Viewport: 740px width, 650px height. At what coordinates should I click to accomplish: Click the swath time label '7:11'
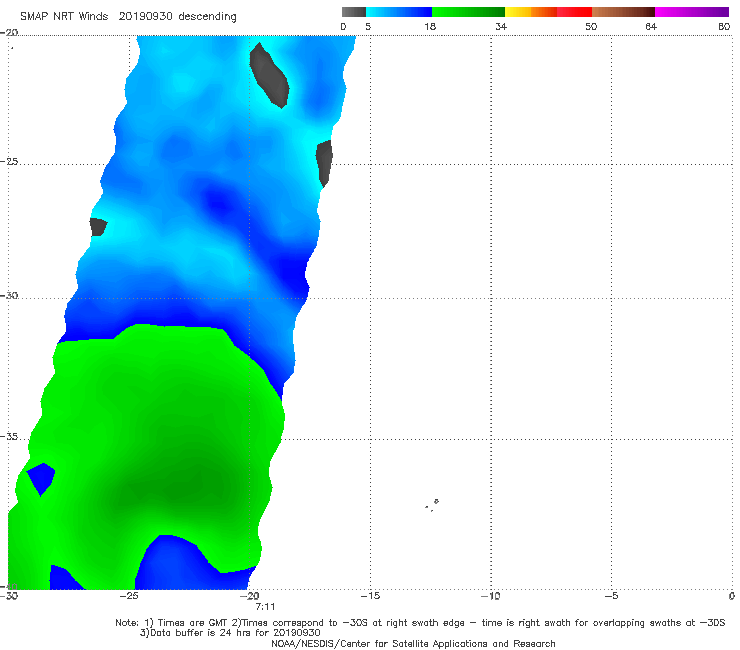tap(265, 607)
